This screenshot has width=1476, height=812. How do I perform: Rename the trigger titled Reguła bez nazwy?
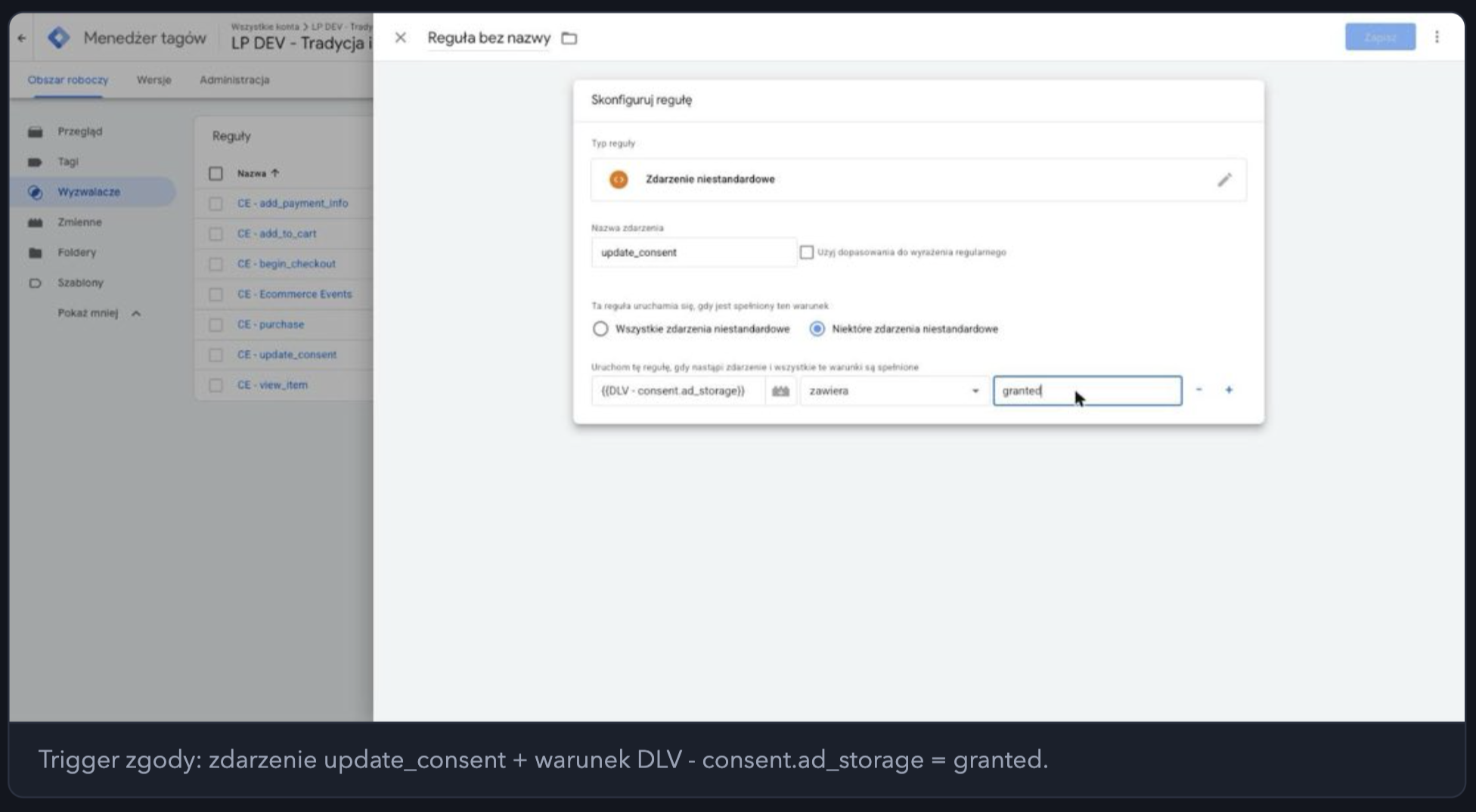pos(488,38)
